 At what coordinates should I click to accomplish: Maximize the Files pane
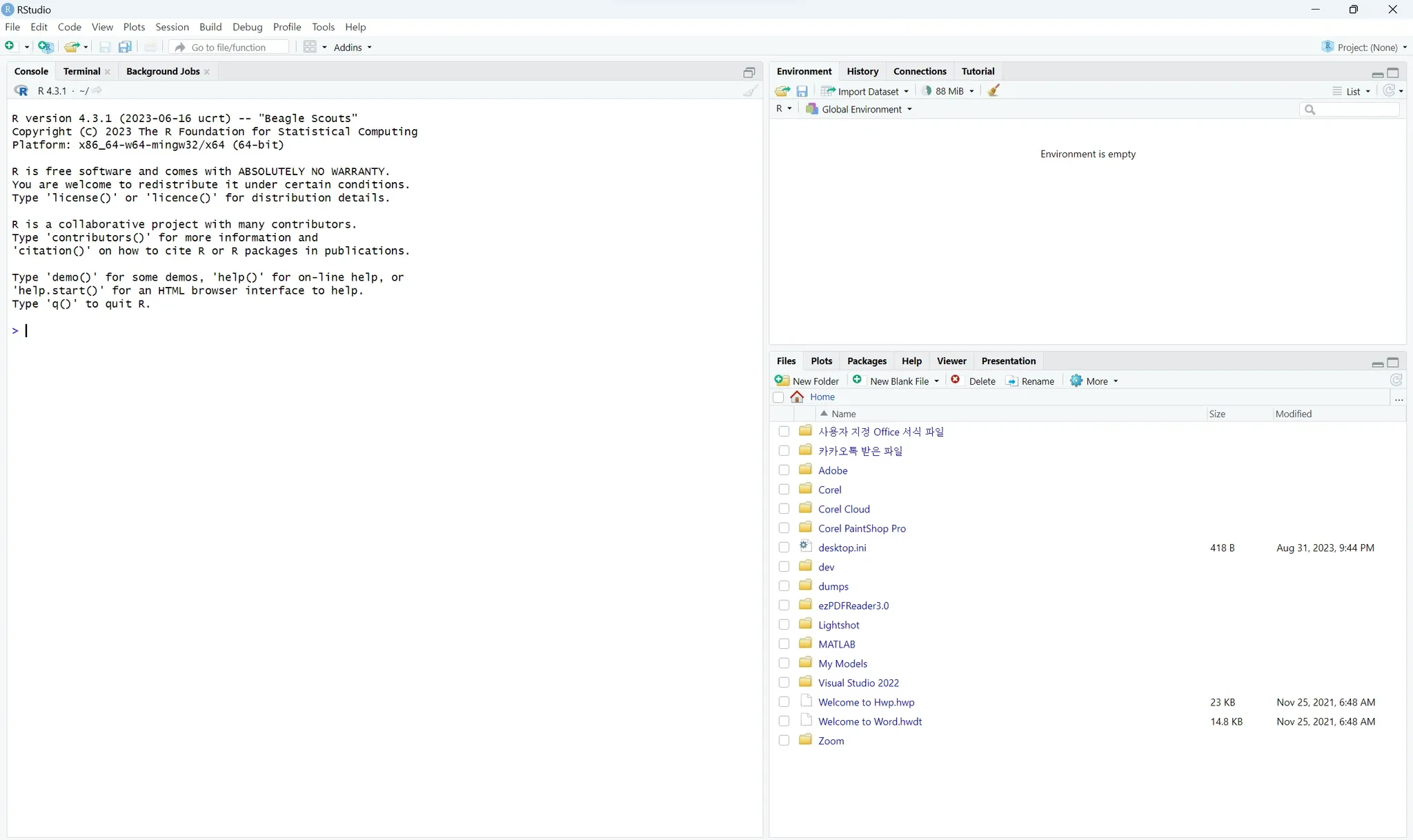(x=1393, y=362)
